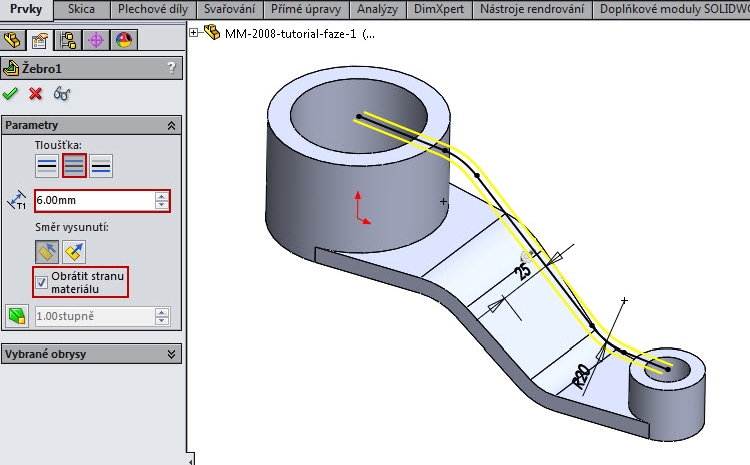Open help question mark for Žebro1
750x465 pixels.
pyautogui.click(x=171, y=68)
